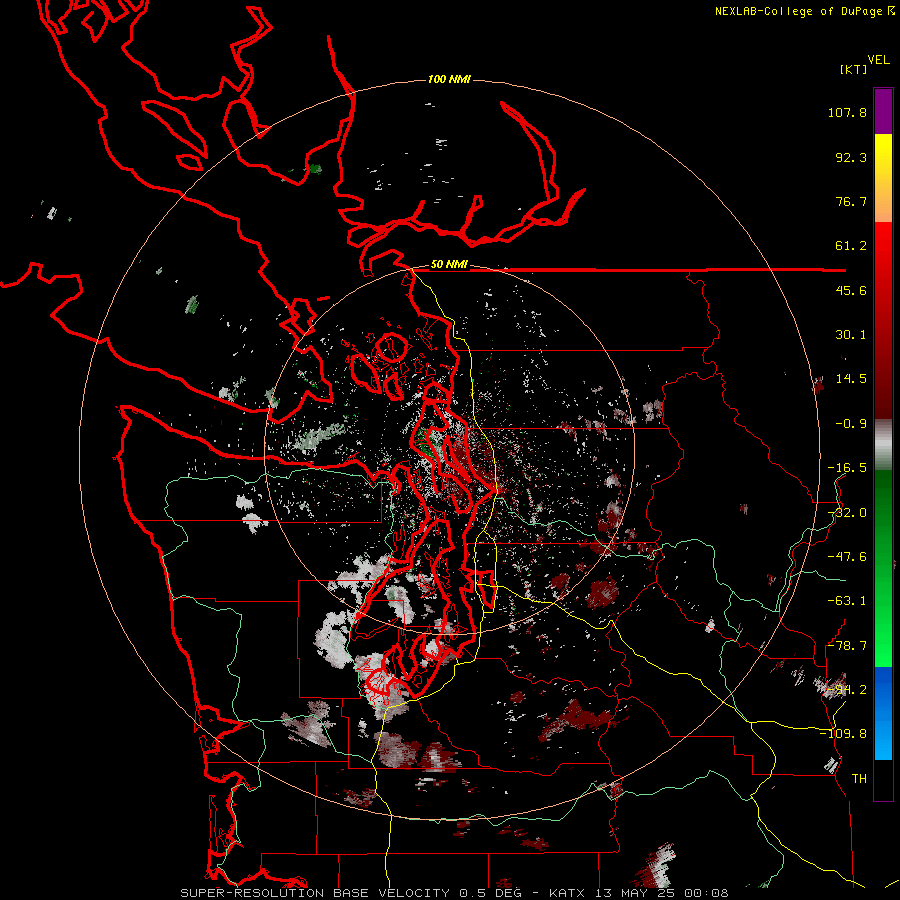Click the purple segment of velocity color bar
The height and width of the screenshot is (900, 900).
883,111
